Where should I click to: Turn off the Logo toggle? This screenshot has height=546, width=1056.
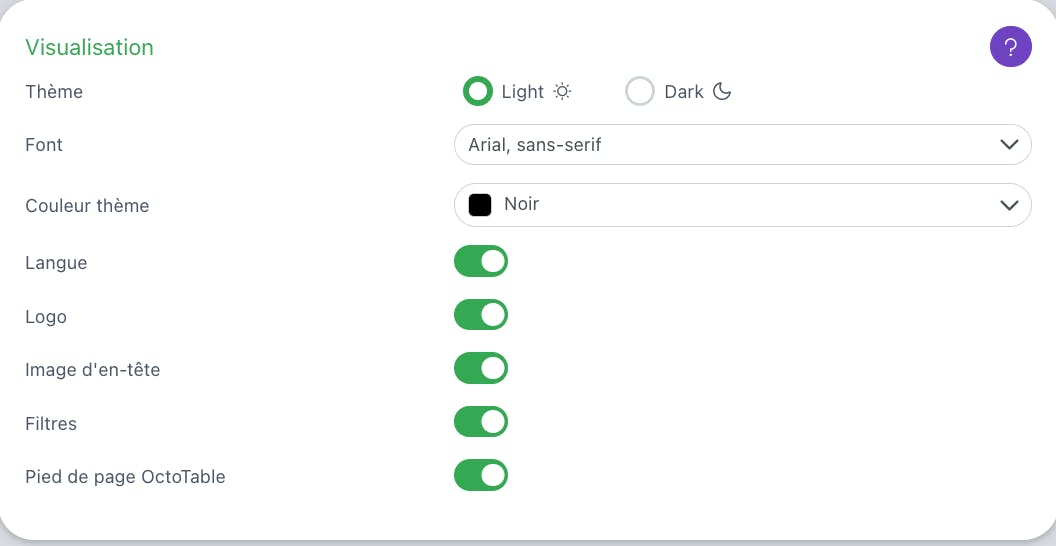click(481, 316)
